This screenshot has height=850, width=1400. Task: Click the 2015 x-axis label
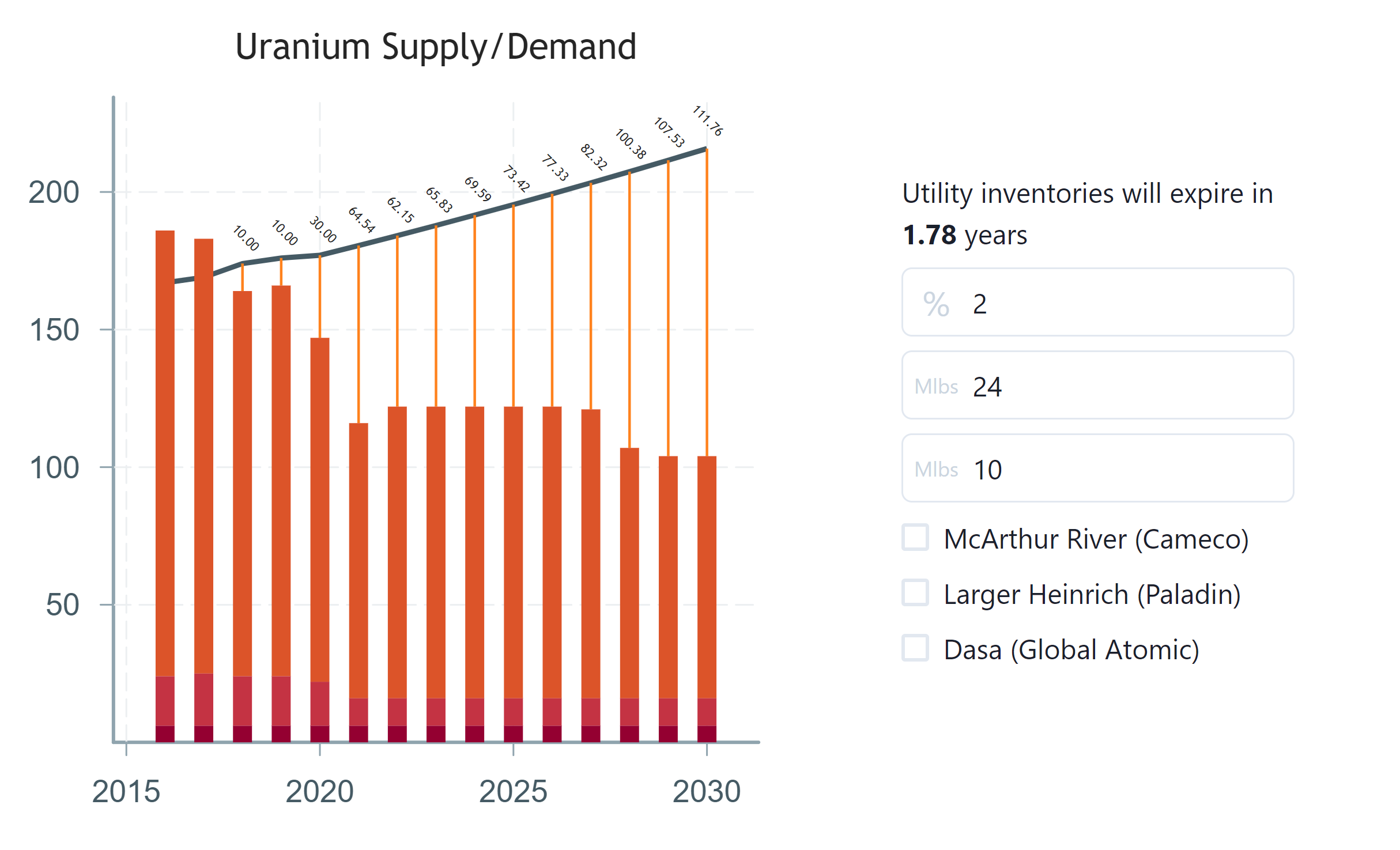click(126, 791)
